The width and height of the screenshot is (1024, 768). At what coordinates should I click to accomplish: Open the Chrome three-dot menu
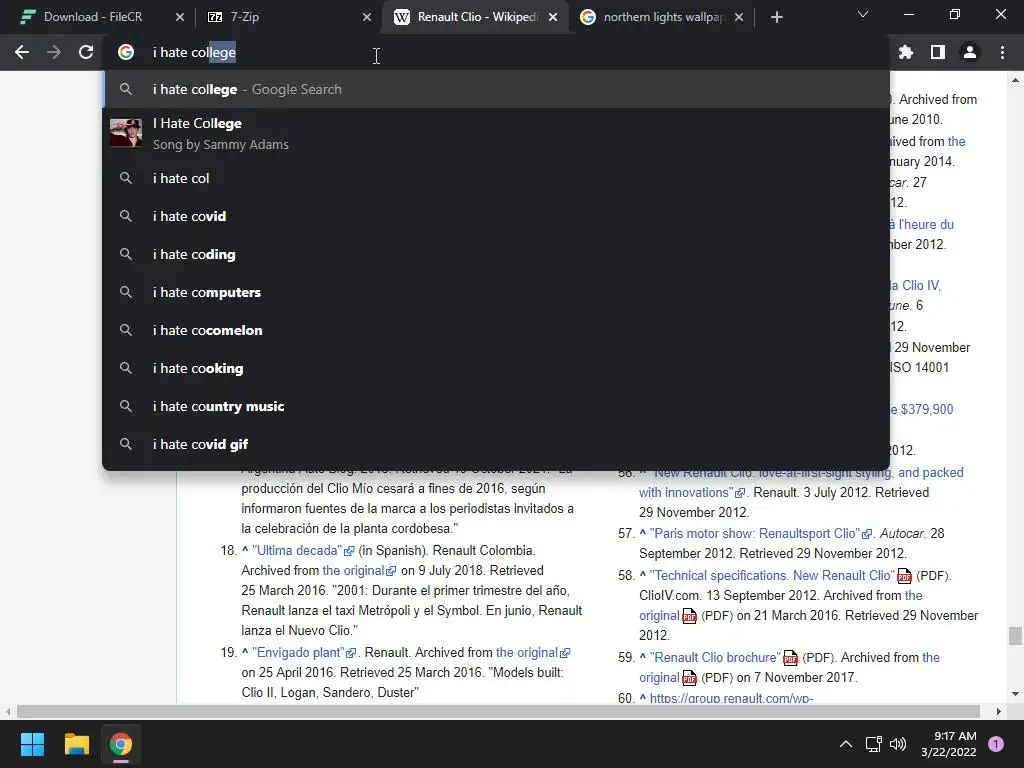(x=1002, y=52)
